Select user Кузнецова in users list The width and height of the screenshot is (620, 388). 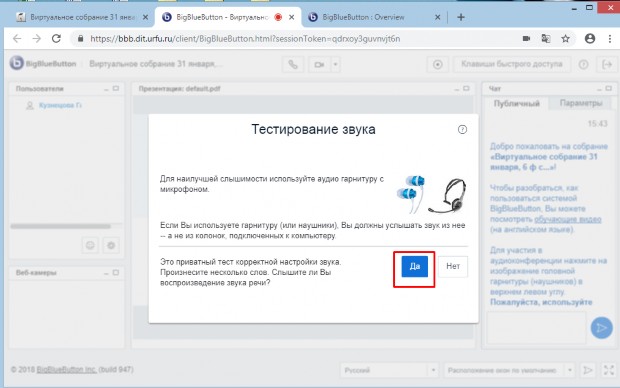[x=60, y=105]
